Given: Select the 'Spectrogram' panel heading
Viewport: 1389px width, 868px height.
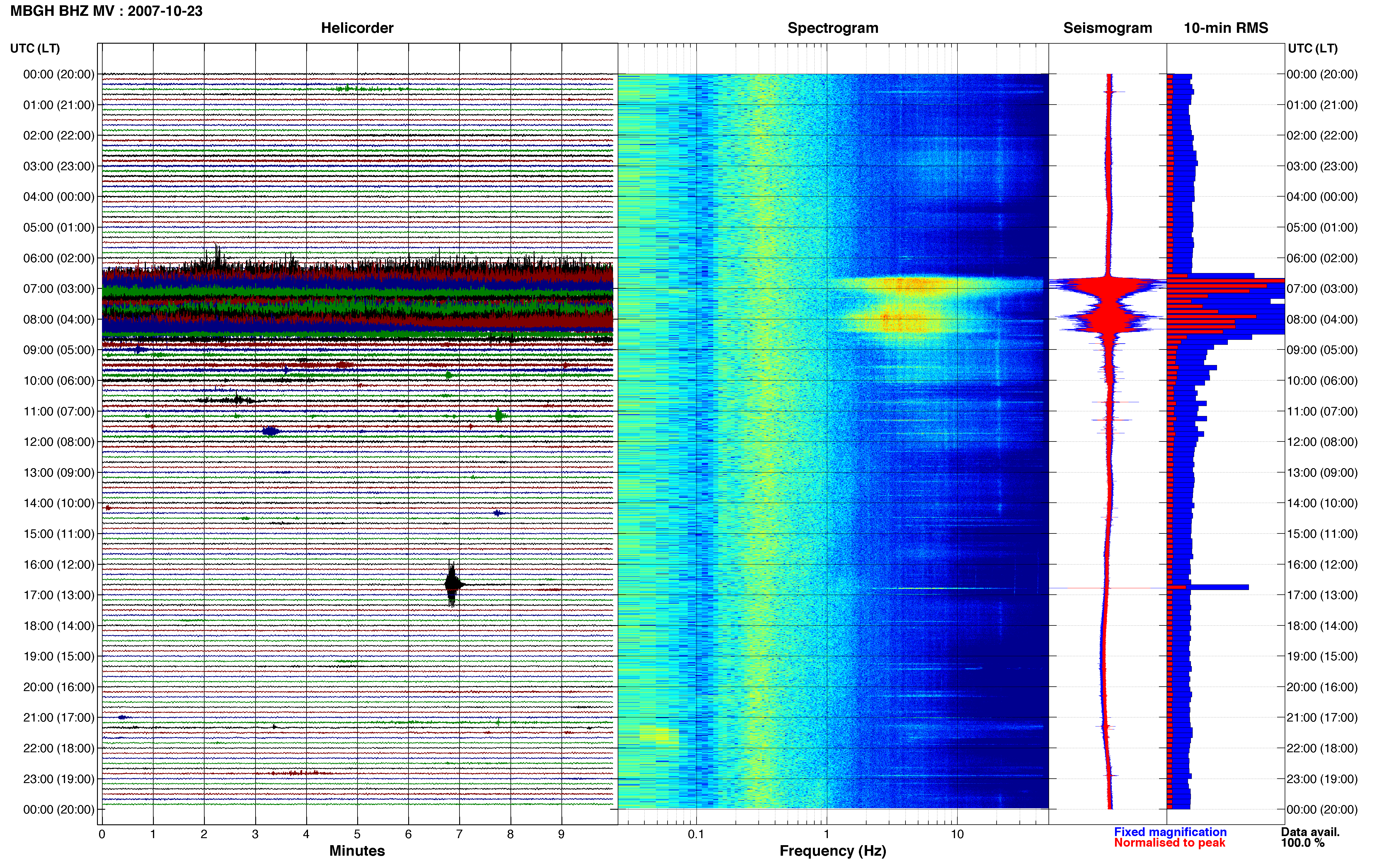Looking at the screenshot, I should [x=833, y=28].
